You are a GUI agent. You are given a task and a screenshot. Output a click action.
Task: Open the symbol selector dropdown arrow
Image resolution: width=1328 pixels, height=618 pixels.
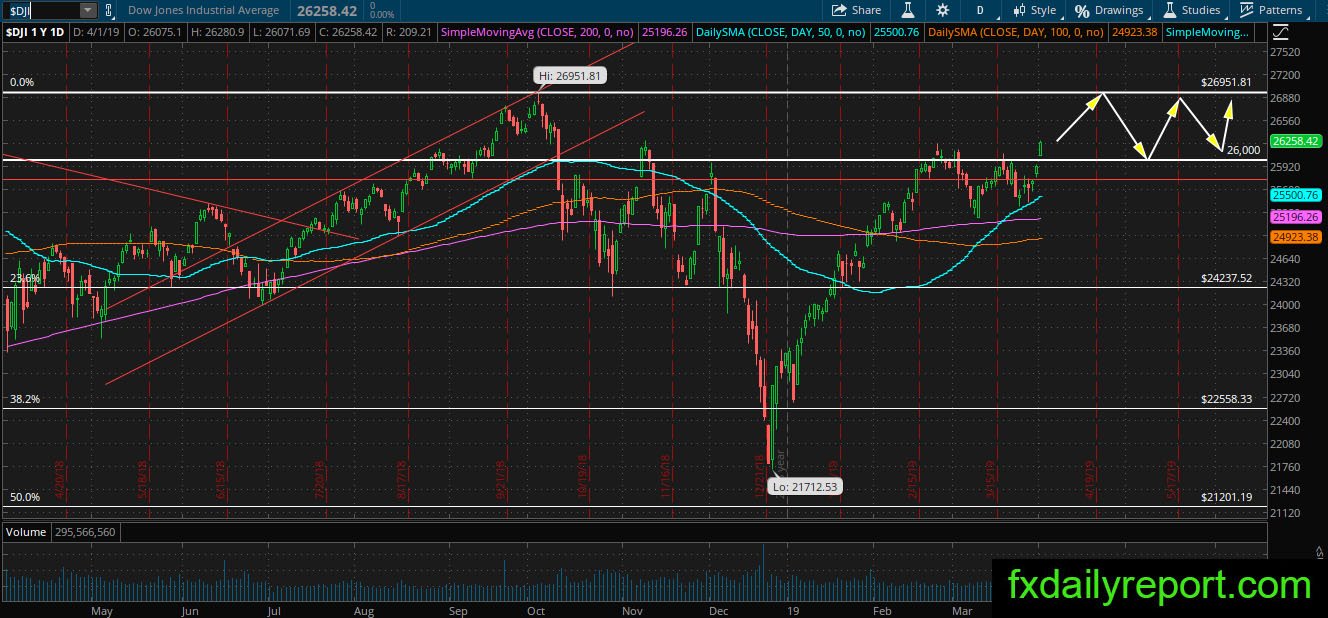88,10
